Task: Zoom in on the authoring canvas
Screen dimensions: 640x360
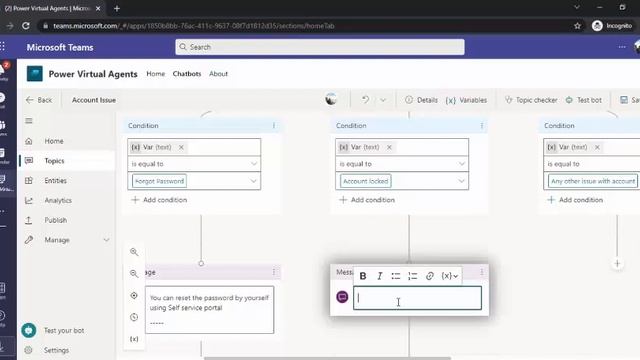Action: [x=134, y=252]
